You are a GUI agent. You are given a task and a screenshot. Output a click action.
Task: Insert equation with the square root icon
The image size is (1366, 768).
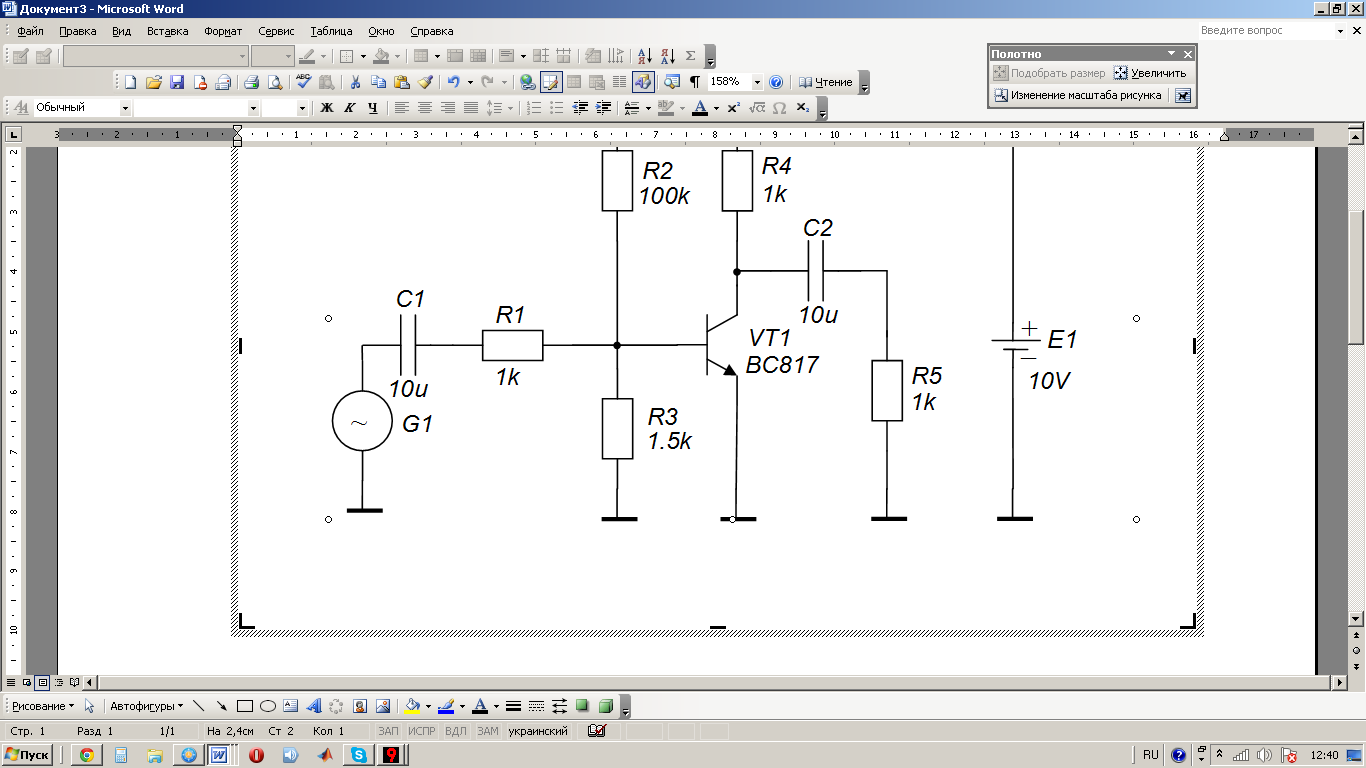tap(757, 107)
